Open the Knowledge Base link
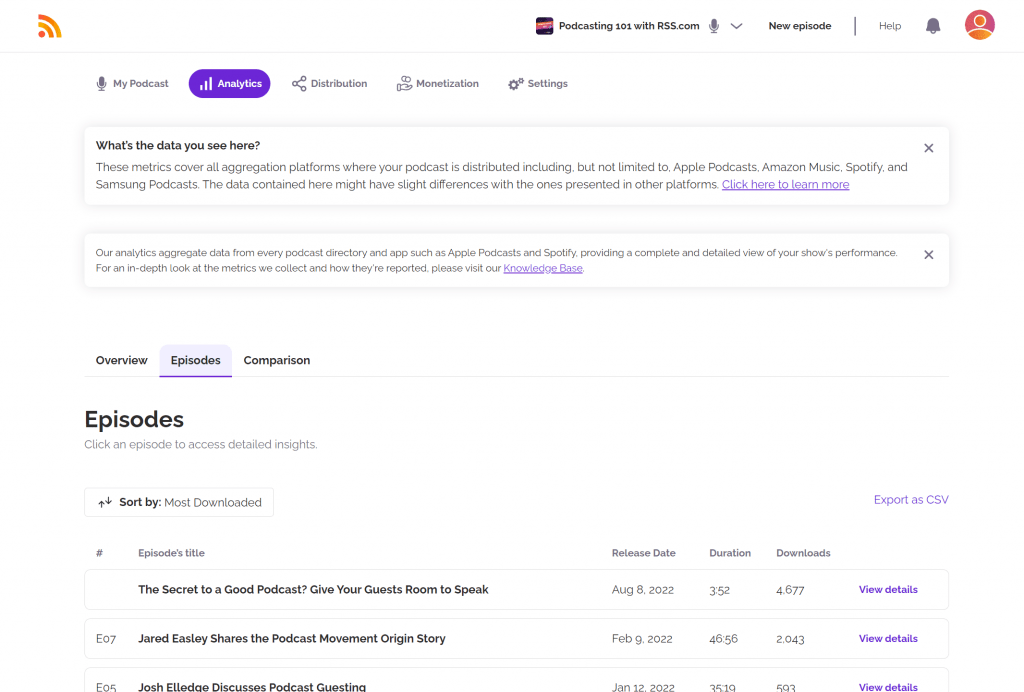This screenshot has width=1024, height=692. pyautogui.click(x=542, y=268)
